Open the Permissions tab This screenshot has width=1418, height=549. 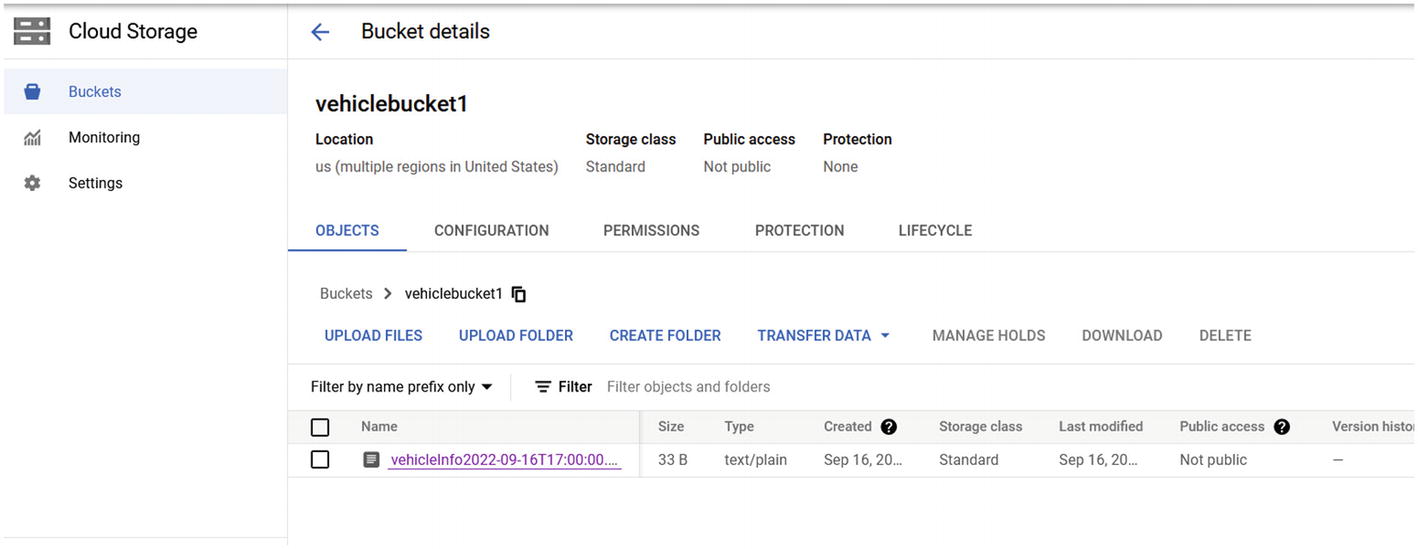point(651,231)
